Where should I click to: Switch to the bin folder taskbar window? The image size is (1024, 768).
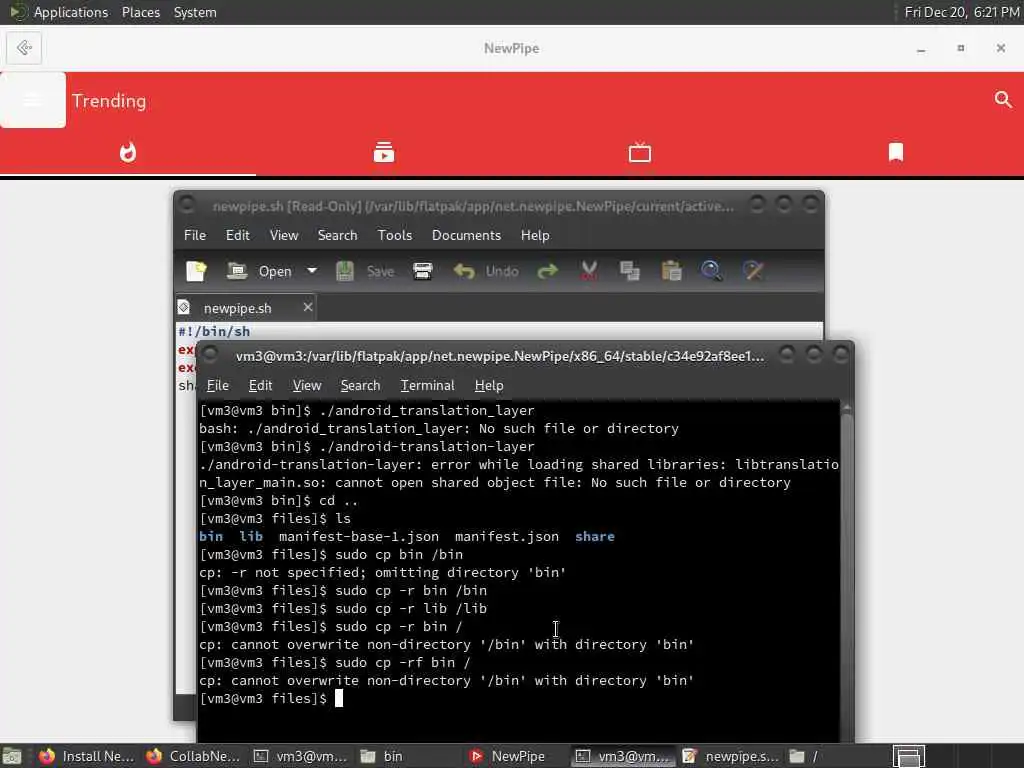pos(408,756)
